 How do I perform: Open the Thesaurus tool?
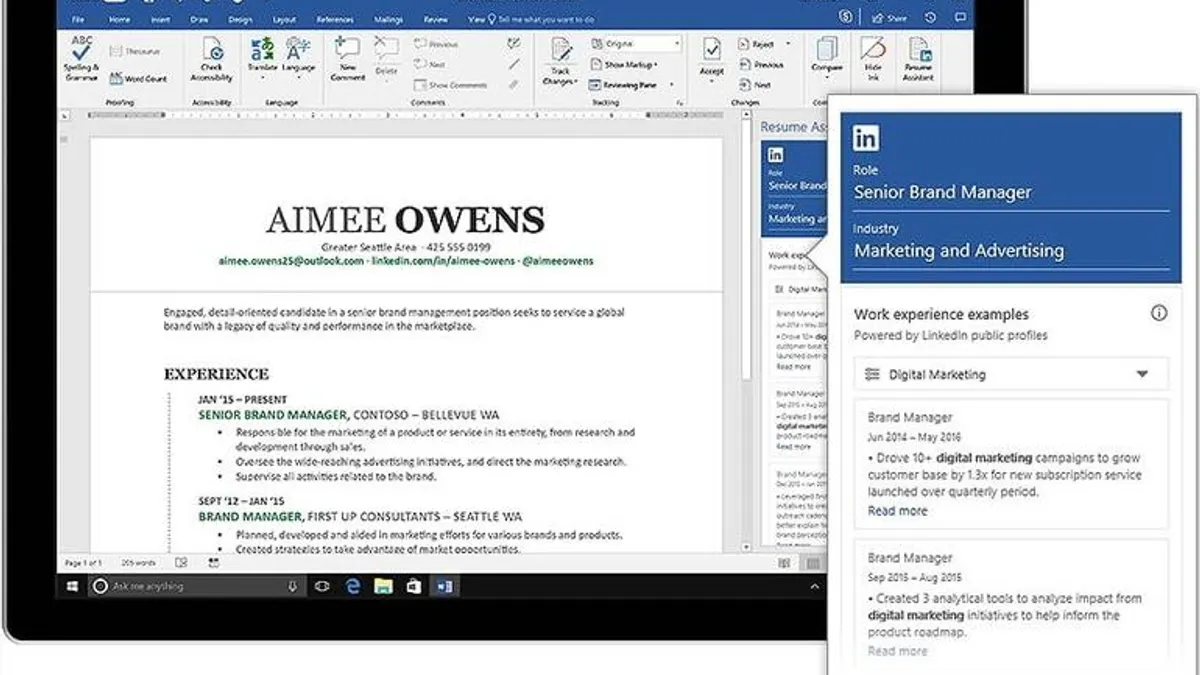click(x=134, y=50)
